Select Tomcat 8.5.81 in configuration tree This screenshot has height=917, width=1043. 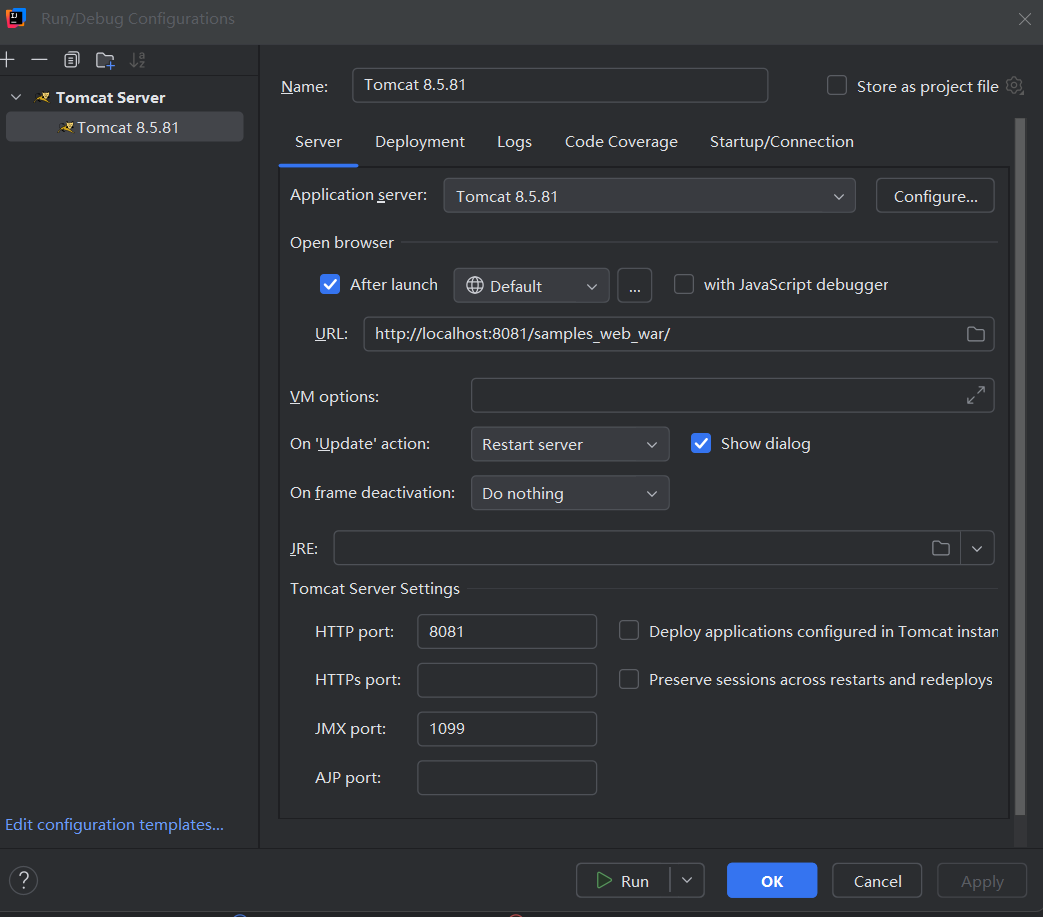tap(124, 127)
